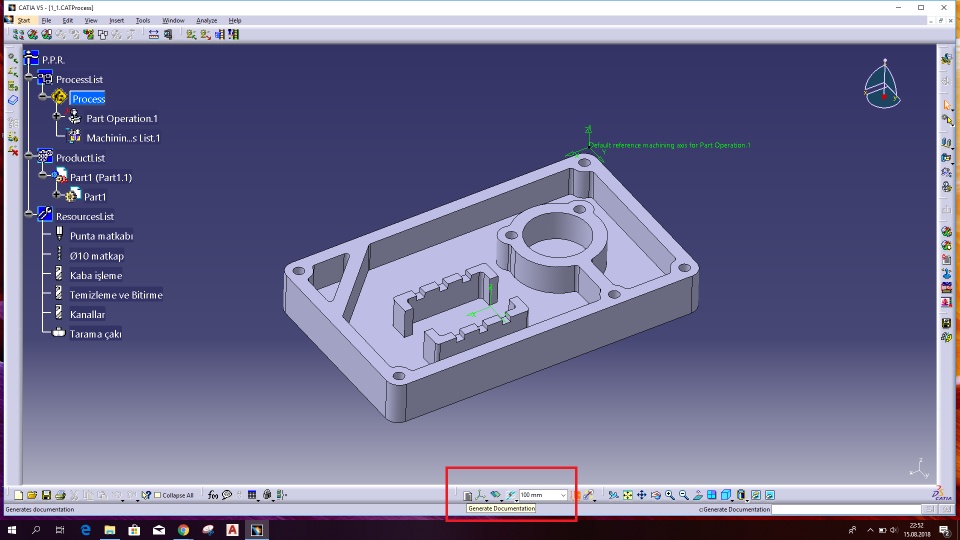960x540 pixels.
Task: Select the Tarama çakı resource
Action: tap(96, 334)
